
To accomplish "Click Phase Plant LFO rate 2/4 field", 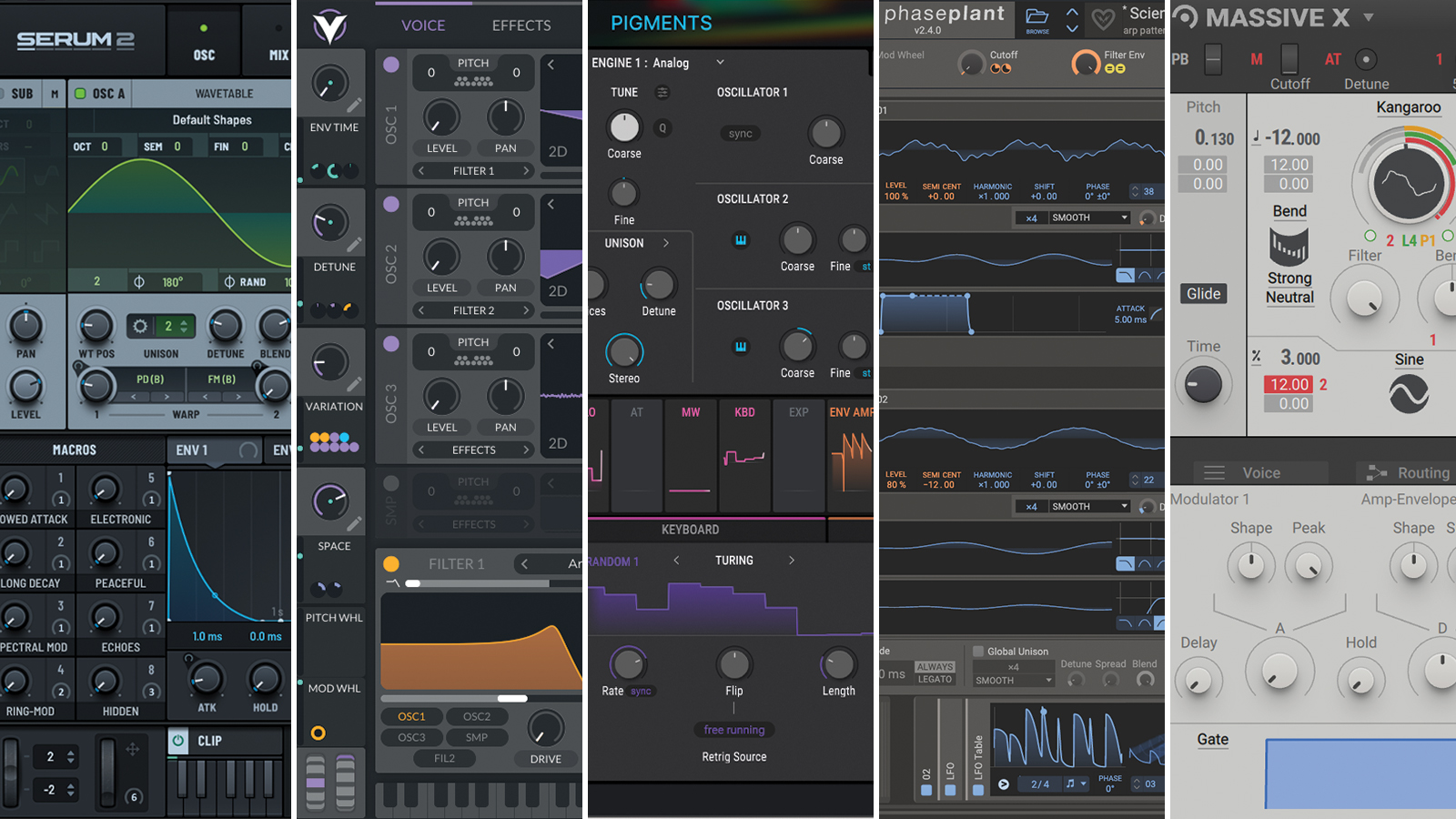I will [1039, 784].
